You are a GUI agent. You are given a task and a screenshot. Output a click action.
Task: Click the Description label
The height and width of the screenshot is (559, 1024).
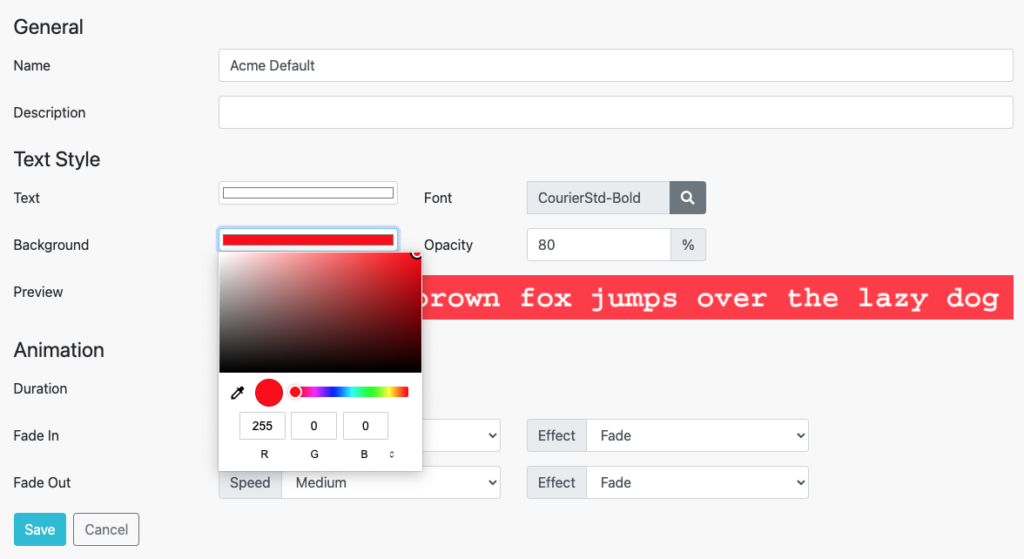click(x=50, y=112)
